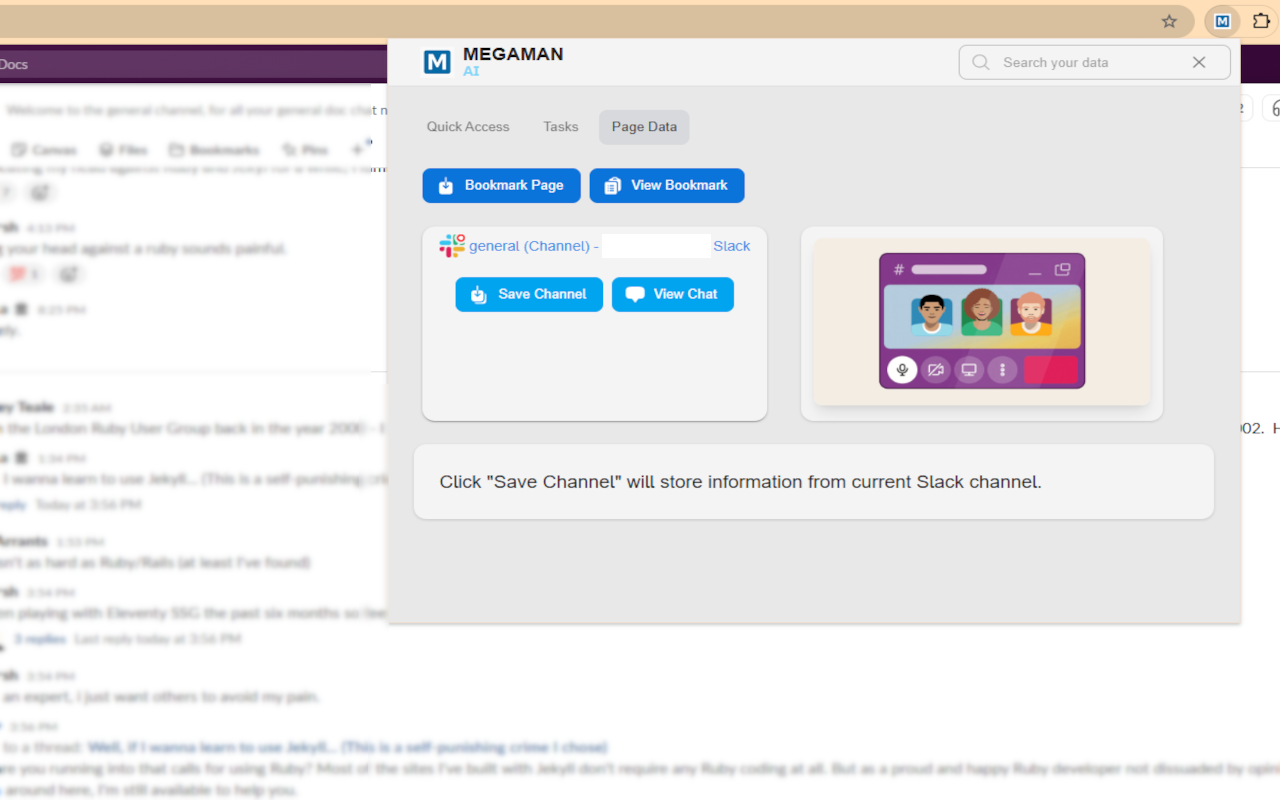Click the MEGAMAN title text
The width and height of the screenshot is (1280, 800).
click(x=513, y=55)
